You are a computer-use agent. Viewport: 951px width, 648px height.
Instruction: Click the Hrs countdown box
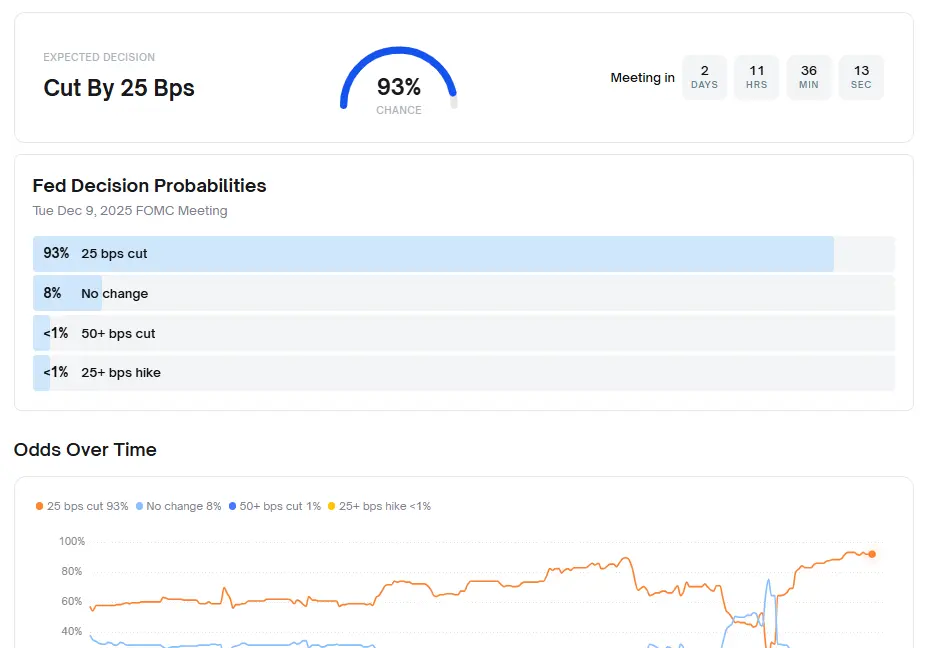tap(757, 77)
